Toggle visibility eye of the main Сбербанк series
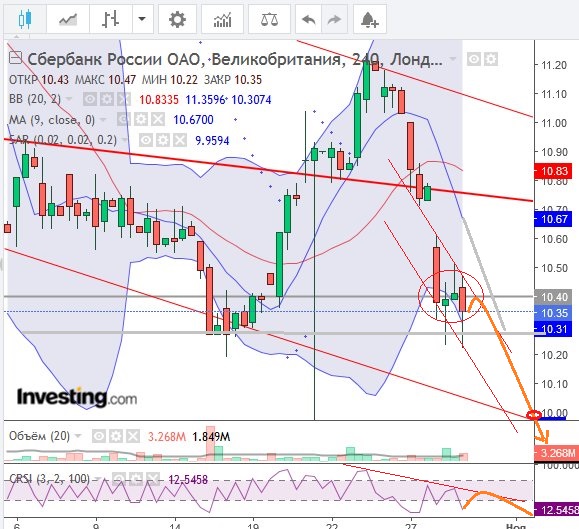This screenshot has width=579, height=529. click(473, 59)
